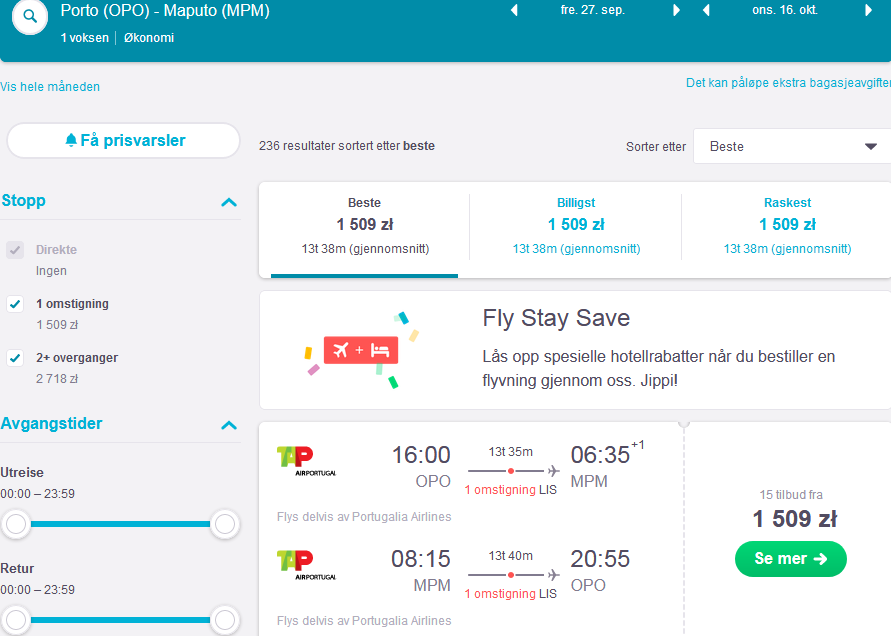The height and width of the screenshot is (636, 891).
Task: Toggle the Direkte stops checkbox
Action: click(x=15, y=250)
